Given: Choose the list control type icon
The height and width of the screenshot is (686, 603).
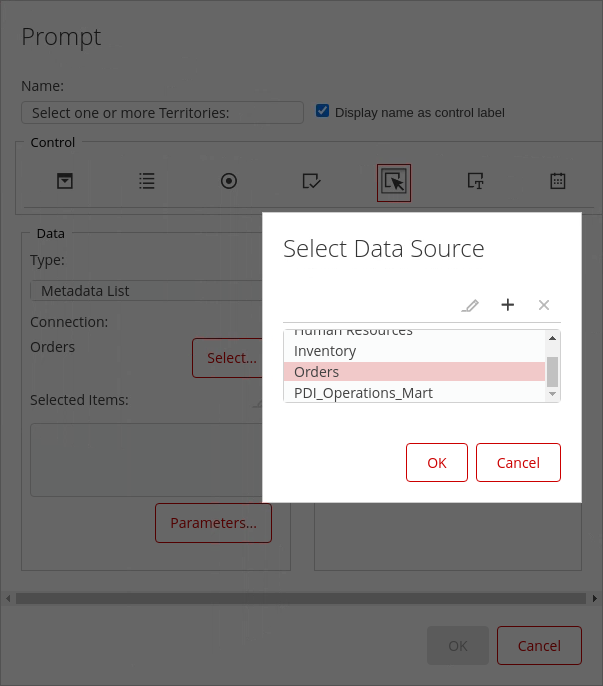Looking at the screenshot, I should (x=147, y=181).
